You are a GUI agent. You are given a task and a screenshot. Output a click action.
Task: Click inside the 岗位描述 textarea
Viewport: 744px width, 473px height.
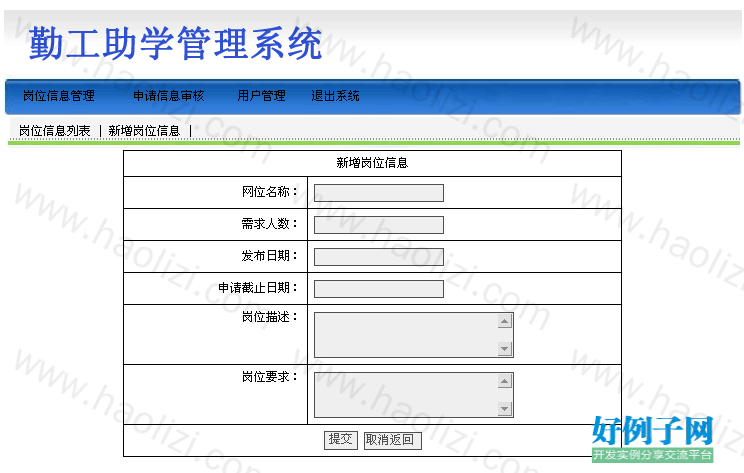[x=406, y=334]
